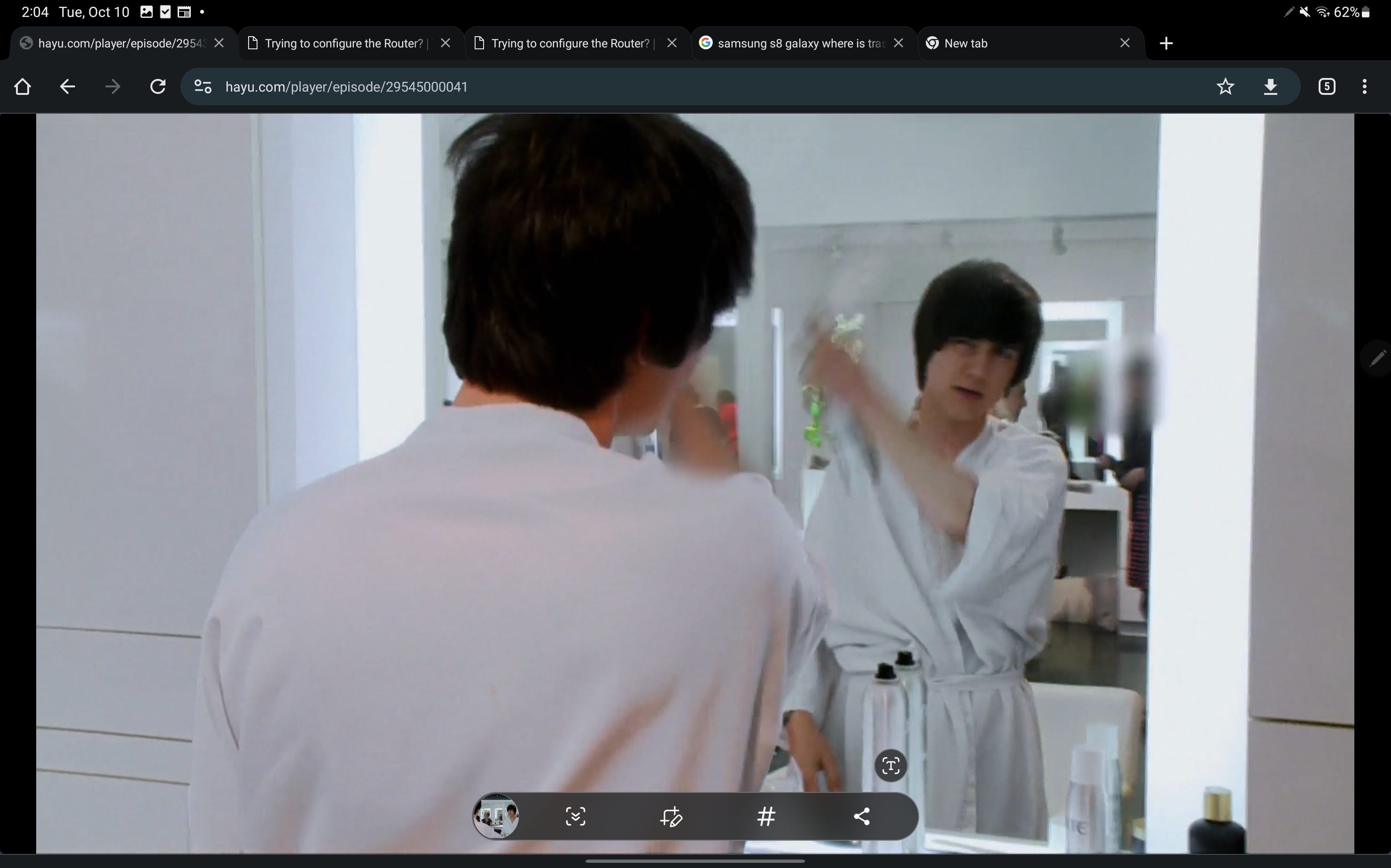Click the forward navigation arrow
This screenshot has width=1391, height=868.
(x=113, y=87)
